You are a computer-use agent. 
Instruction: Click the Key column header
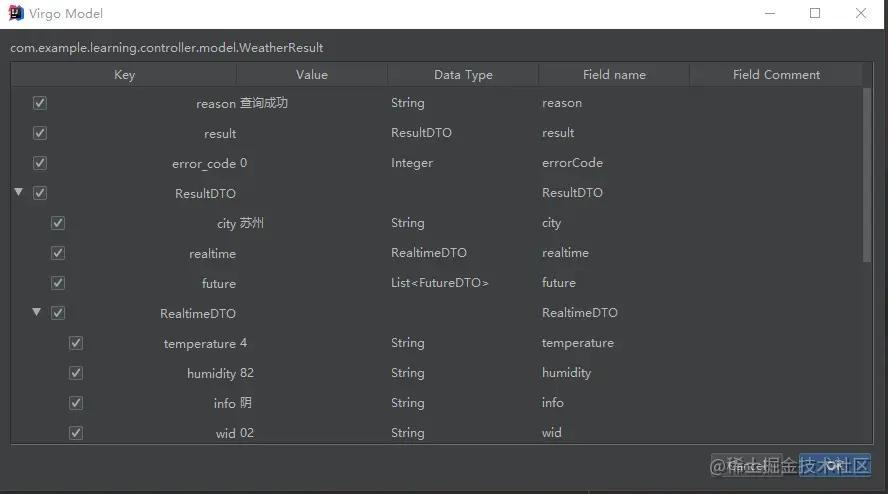click(x=124, y=75)
